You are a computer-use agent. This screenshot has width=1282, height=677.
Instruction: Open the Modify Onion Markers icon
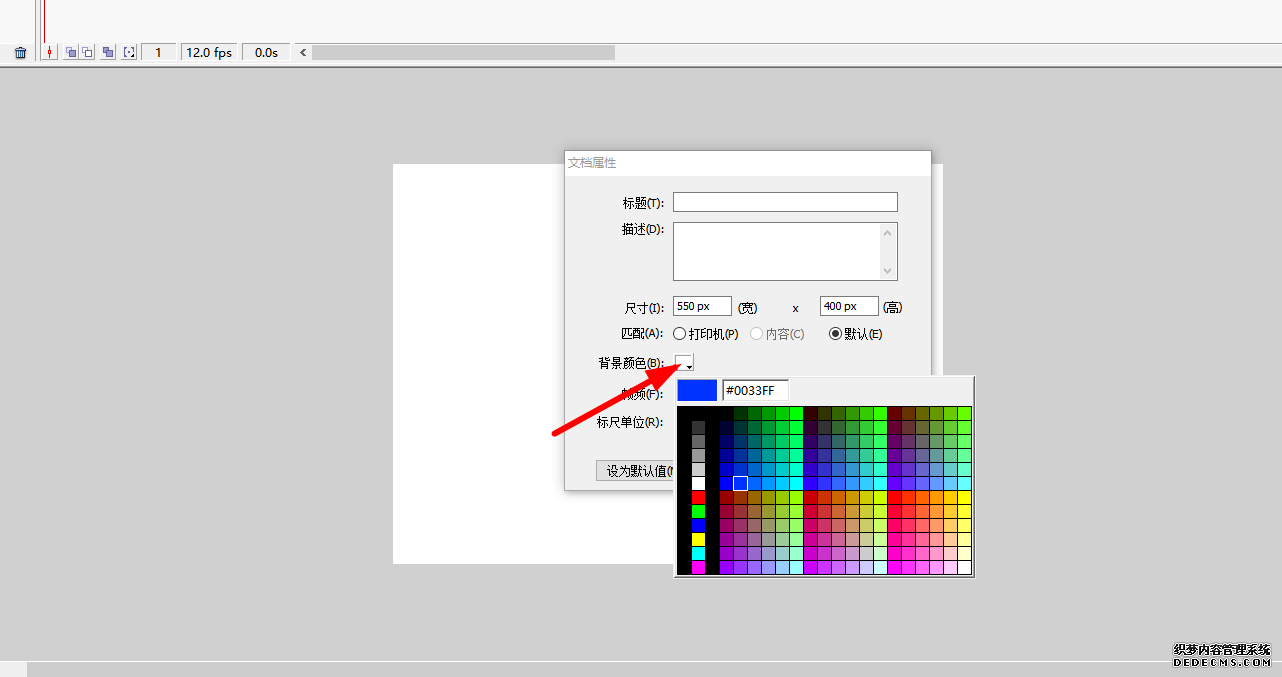tap(129, 52)
